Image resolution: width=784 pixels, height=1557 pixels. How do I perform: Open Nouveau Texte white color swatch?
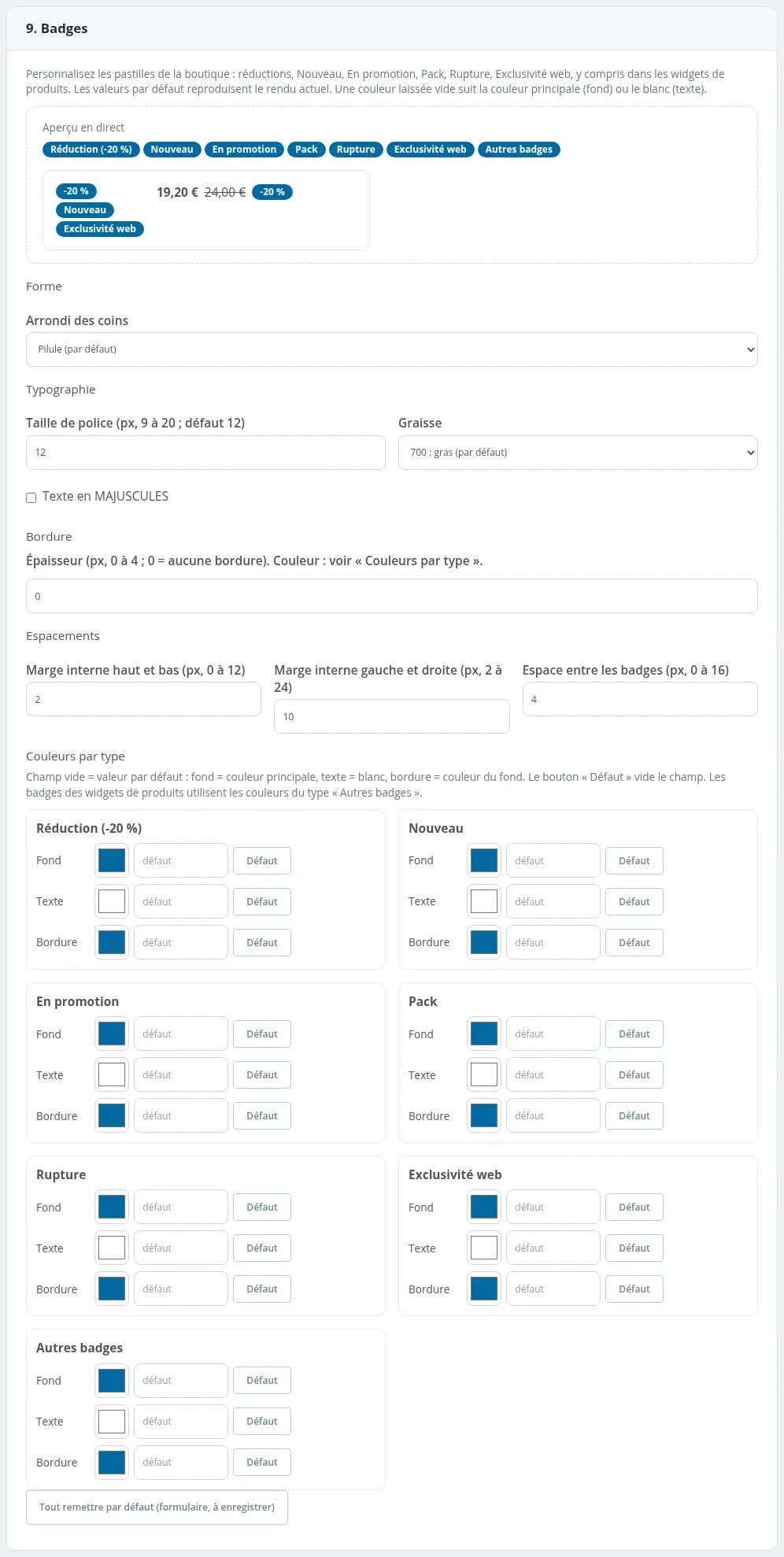(484, 901)
